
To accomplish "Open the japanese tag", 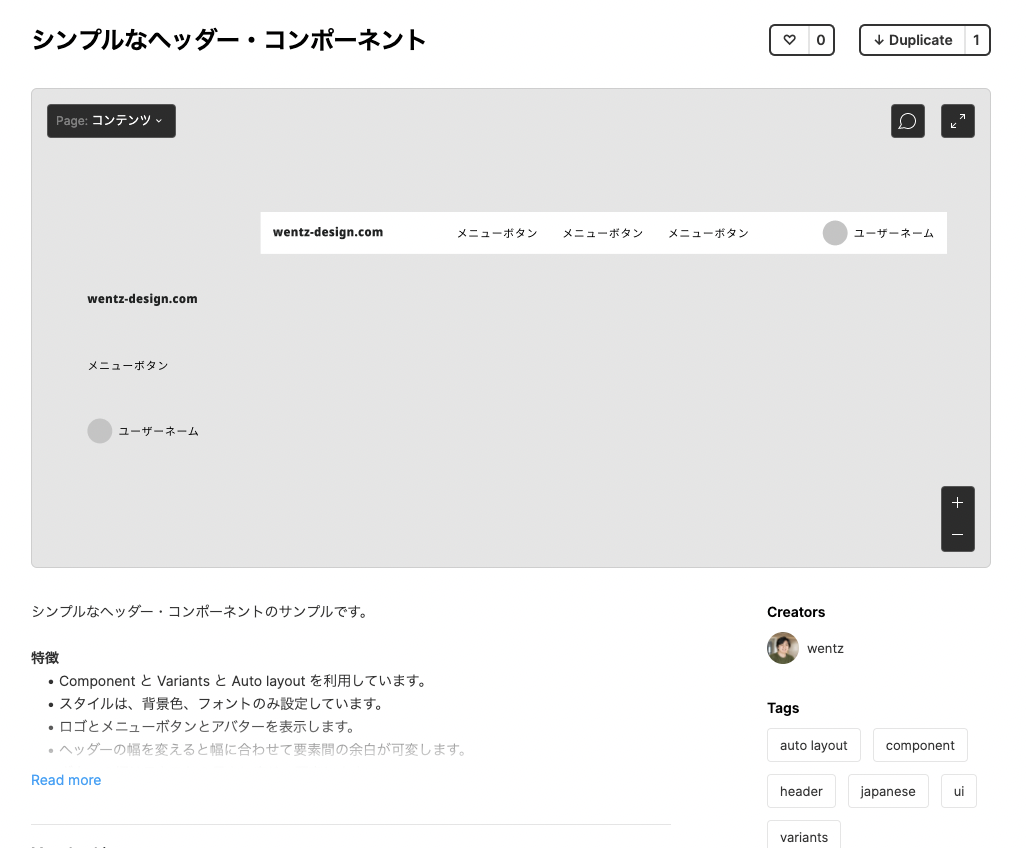I will tap(888, 790).
